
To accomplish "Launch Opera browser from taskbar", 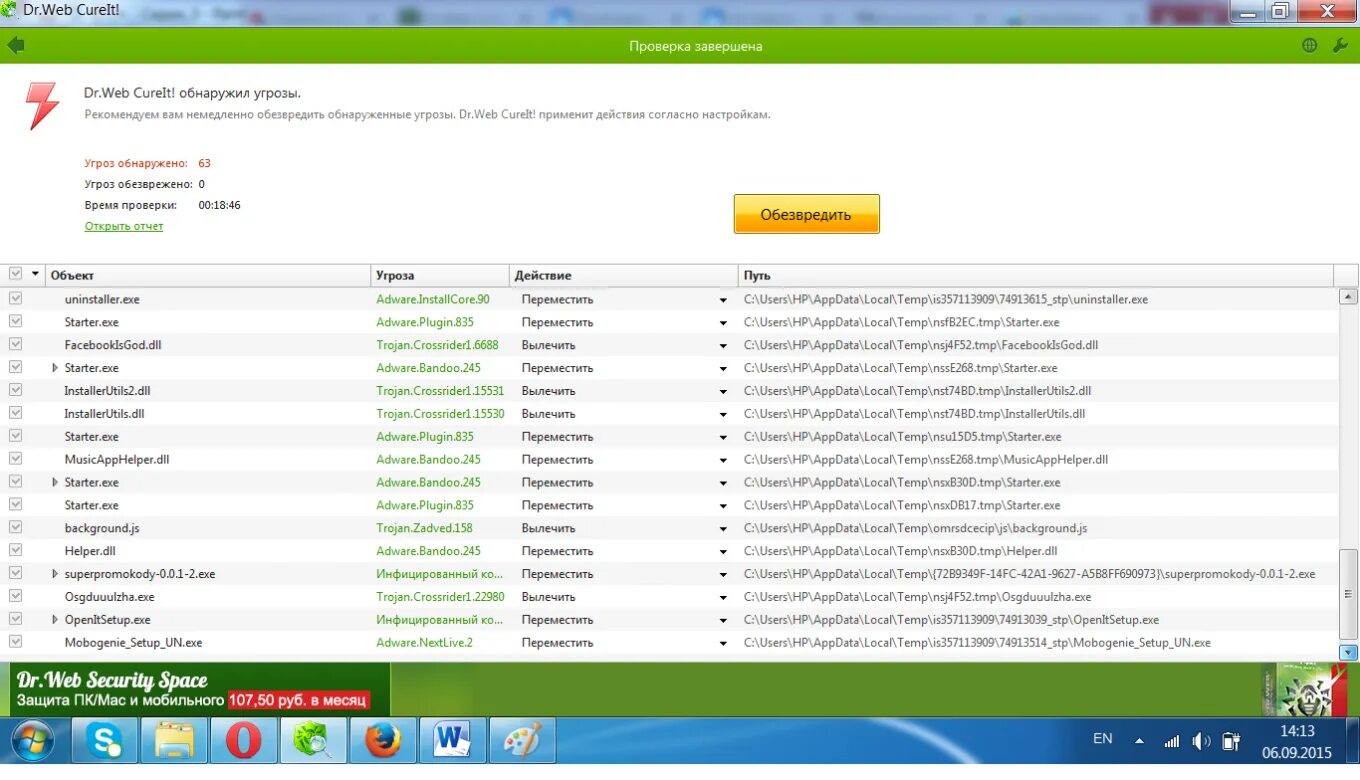I will pyautogui.click(x=243, y=741).
